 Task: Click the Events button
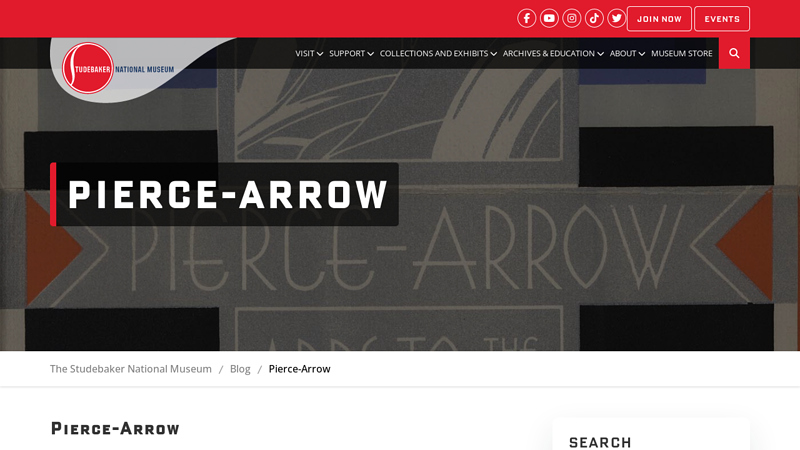pyautogui.click(x=722, y=19)
